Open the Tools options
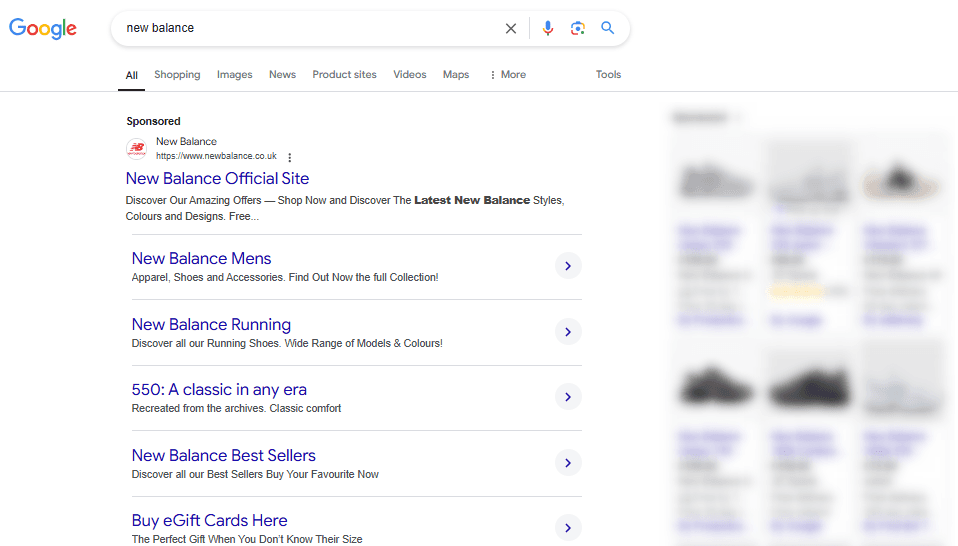Viewport: 958px width, 546px height. pos(609,75)
